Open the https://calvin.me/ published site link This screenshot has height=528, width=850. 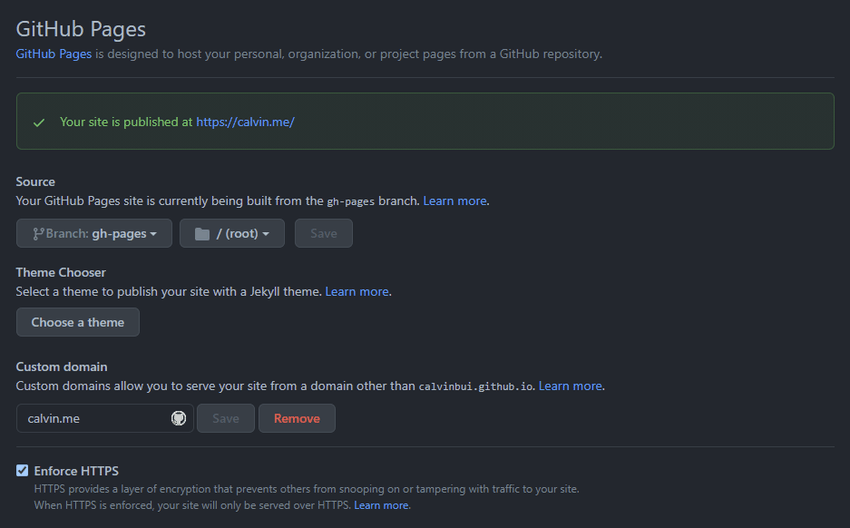pyautogui.click(x=245, y=122)
